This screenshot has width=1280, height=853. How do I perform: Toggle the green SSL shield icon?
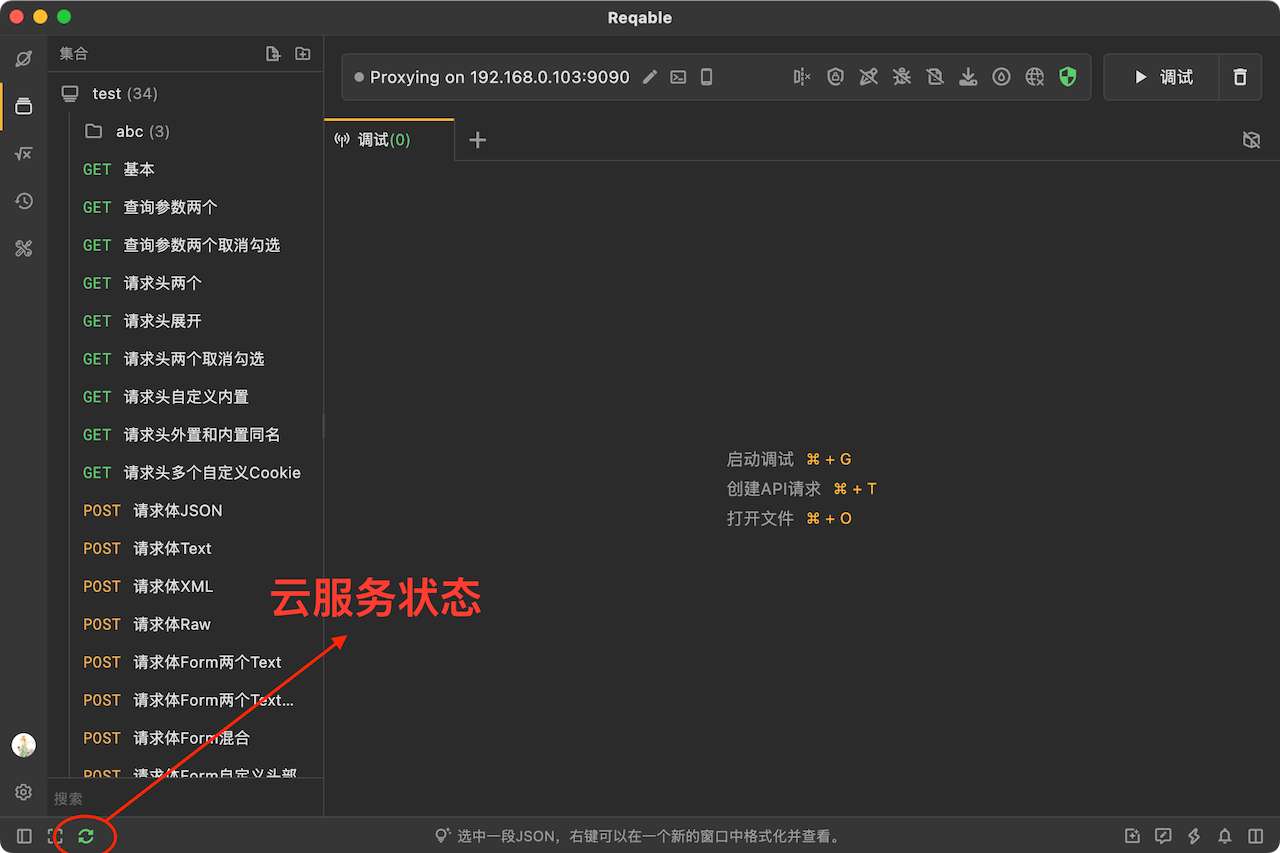click(1068, 77)
